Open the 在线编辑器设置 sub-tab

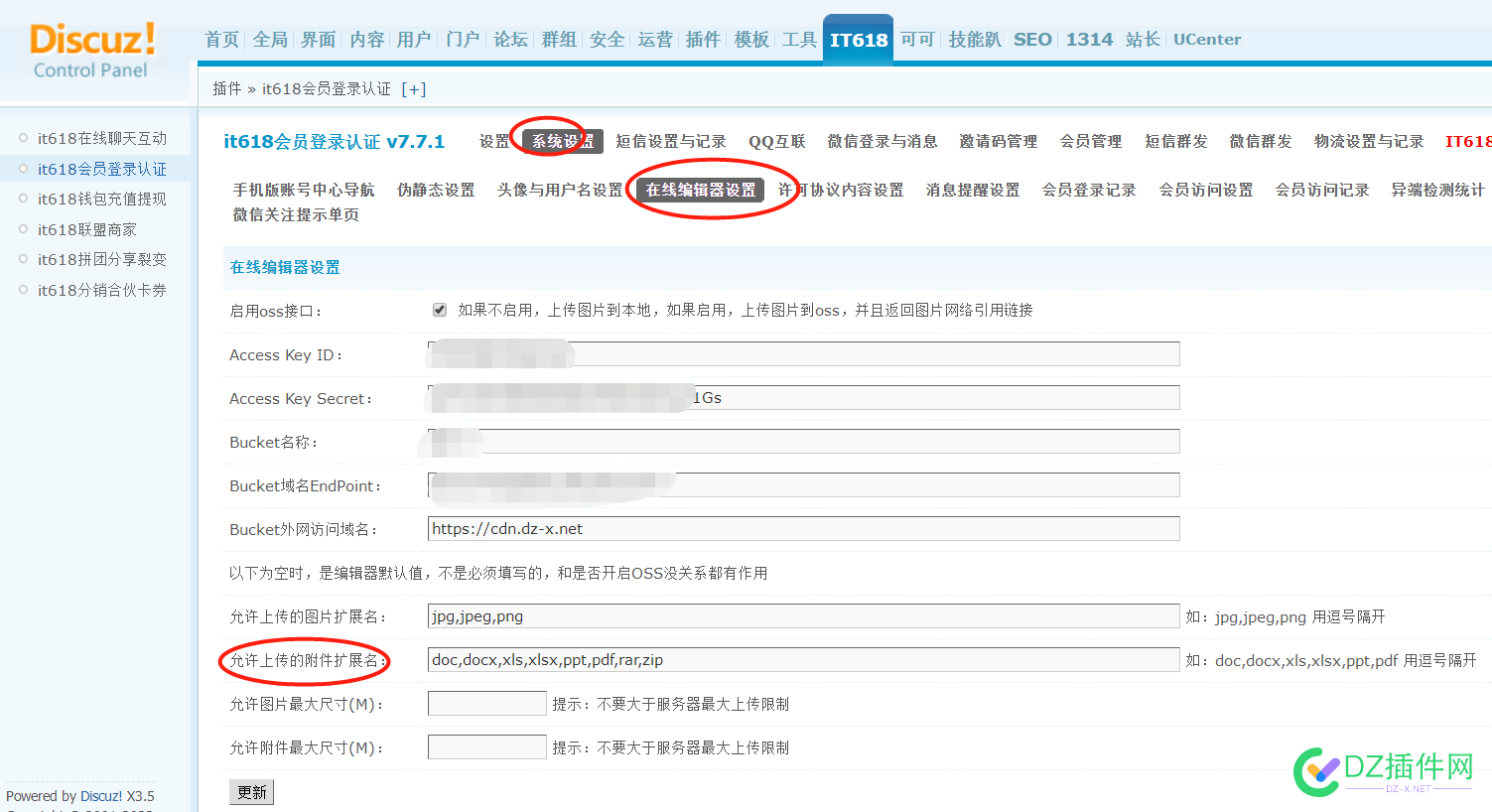pos(701,190)
